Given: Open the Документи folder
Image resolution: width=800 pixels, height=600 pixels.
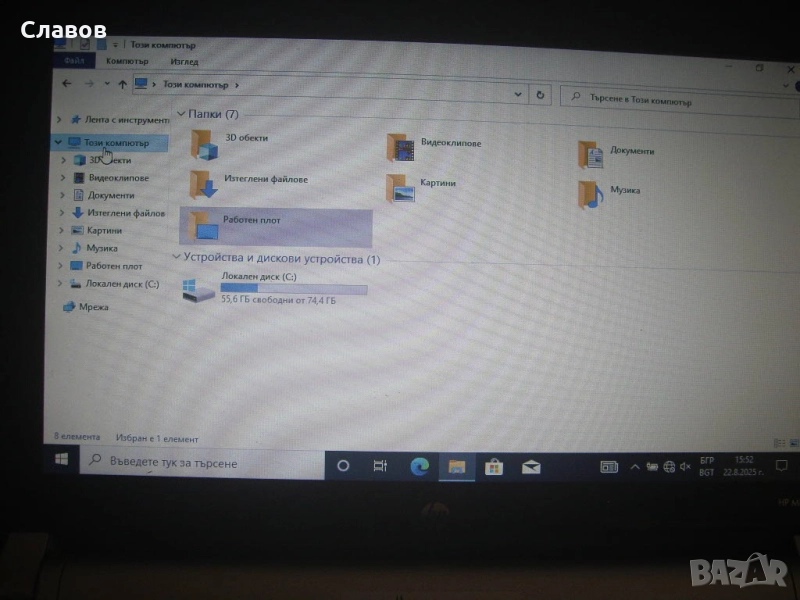Looking at the screenshot, I should coord(590,154).
